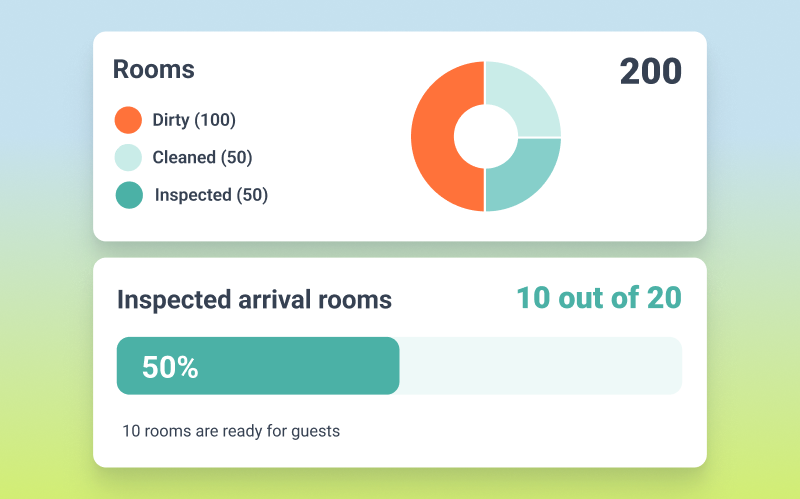Click the light teal Cleaned legend dot
Viewport: 800px width, 499px height.
(x=128, y=157)
